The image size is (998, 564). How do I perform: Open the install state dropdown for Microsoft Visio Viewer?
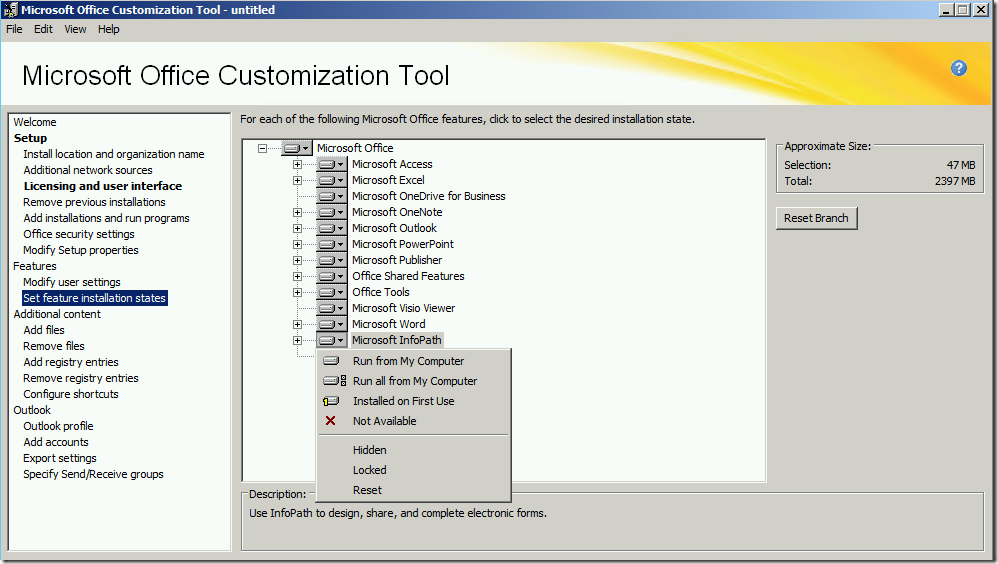tap(332, 308)
